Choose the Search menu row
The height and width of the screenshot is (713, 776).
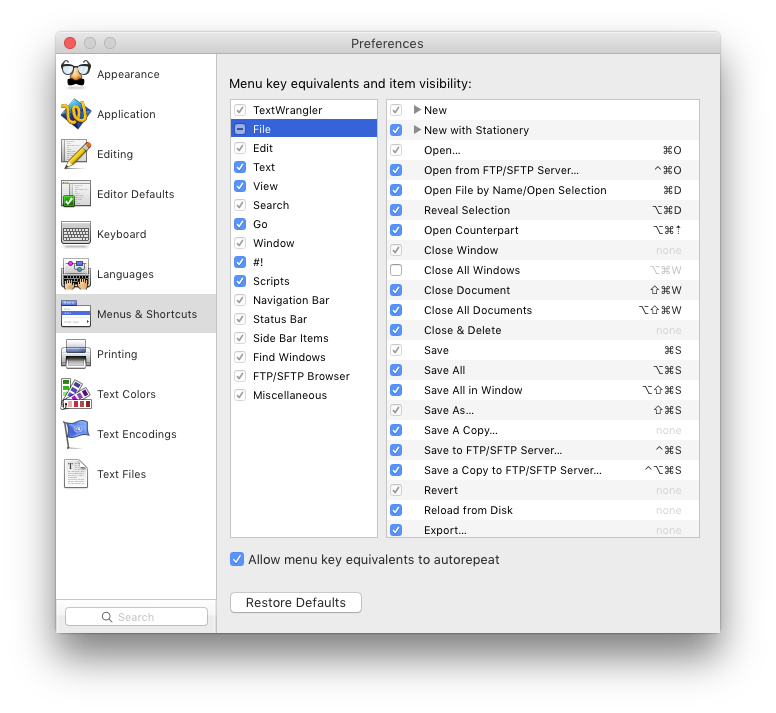click(304, 205)
